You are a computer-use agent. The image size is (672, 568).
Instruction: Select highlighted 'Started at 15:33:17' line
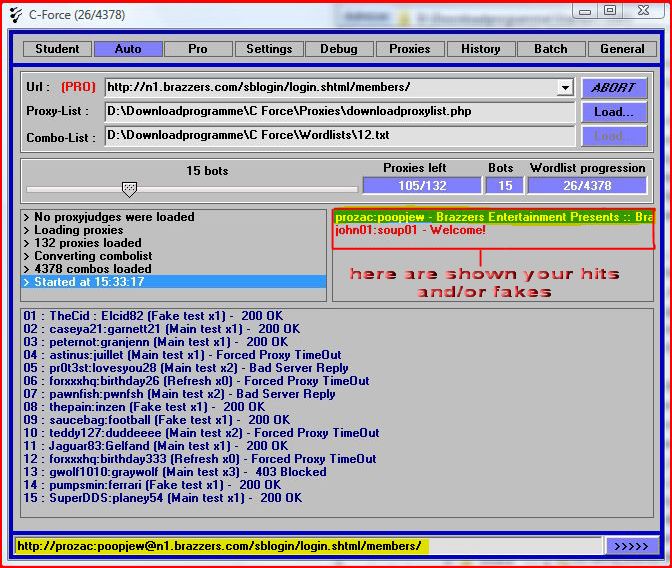(x=174, y=282)
